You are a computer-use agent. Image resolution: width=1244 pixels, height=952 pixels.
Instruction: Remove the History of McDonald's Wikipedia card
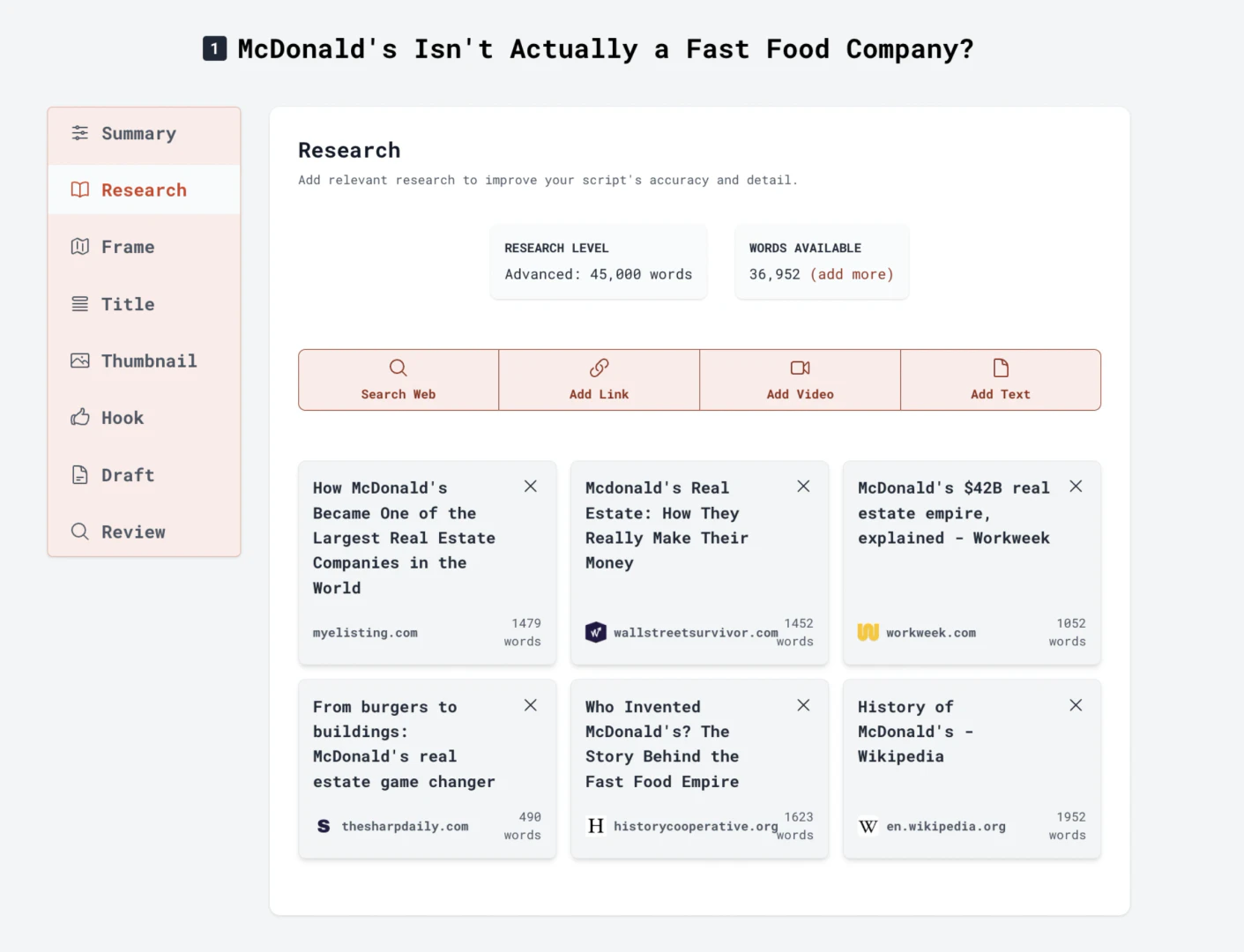click(x=1076, y=705)
